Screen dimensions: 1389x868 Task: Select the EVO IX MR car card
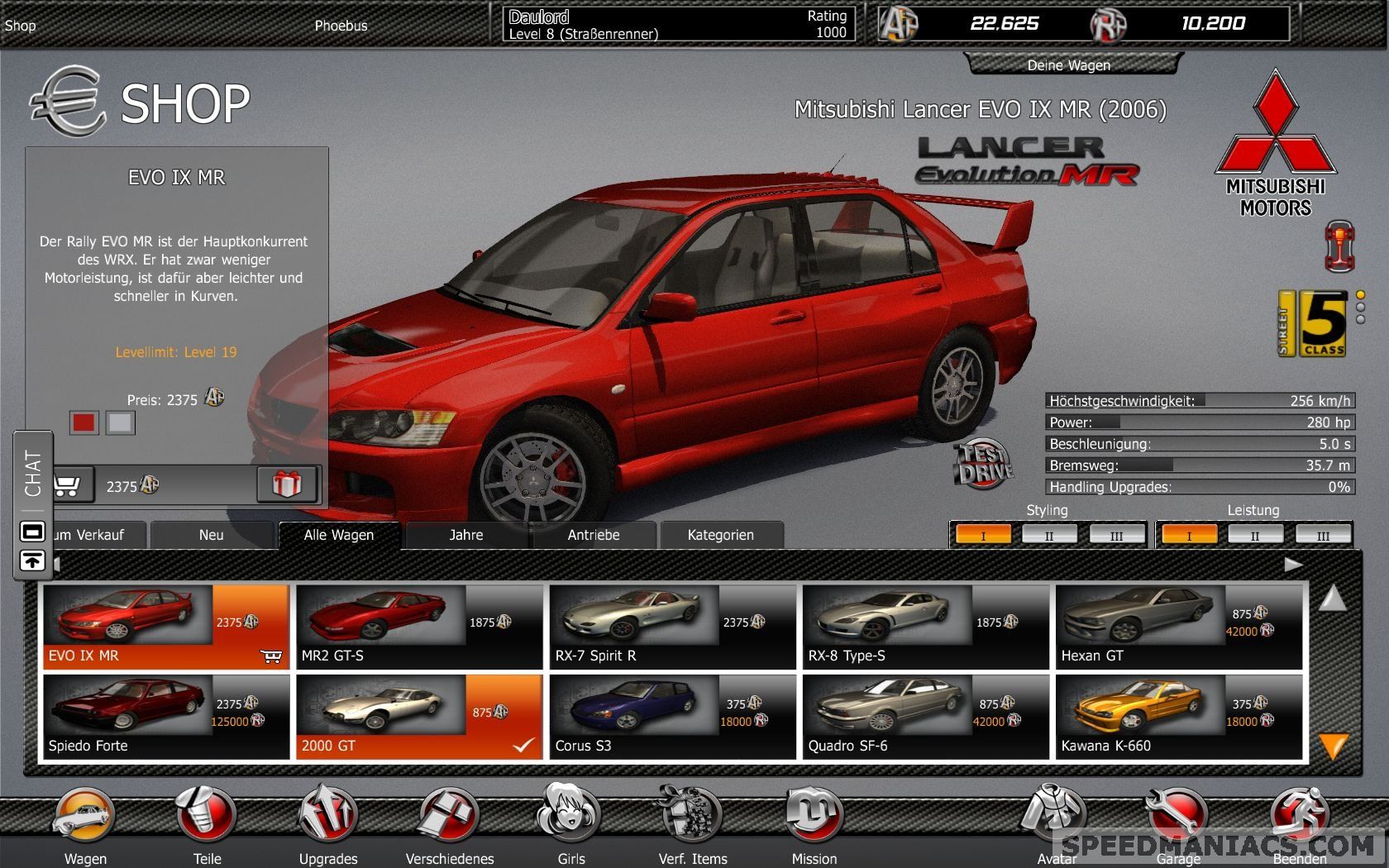pos(165,627)
